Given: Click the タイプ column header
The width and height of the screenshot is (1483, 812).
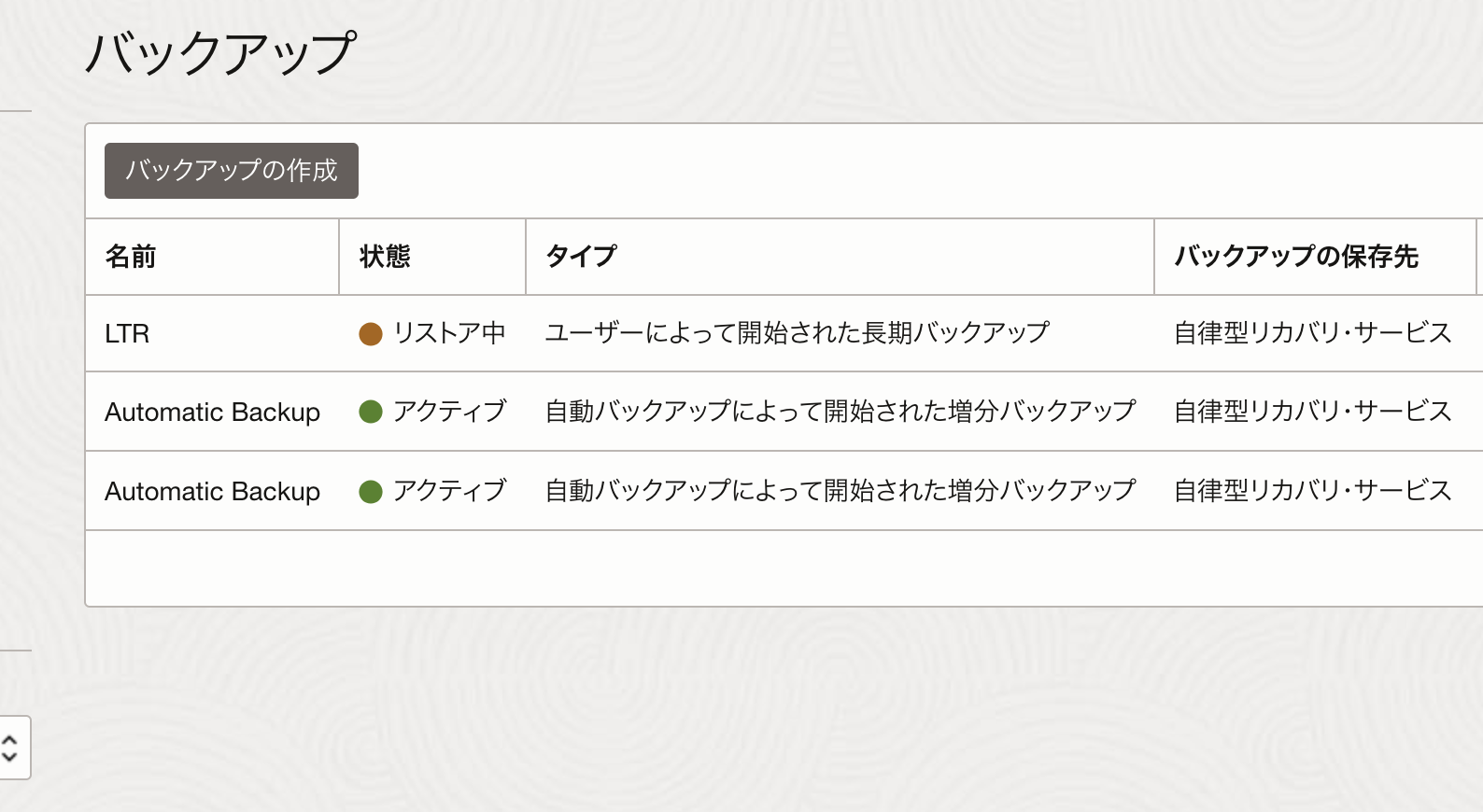Looking at the screenshot, I should click(581, 257).
